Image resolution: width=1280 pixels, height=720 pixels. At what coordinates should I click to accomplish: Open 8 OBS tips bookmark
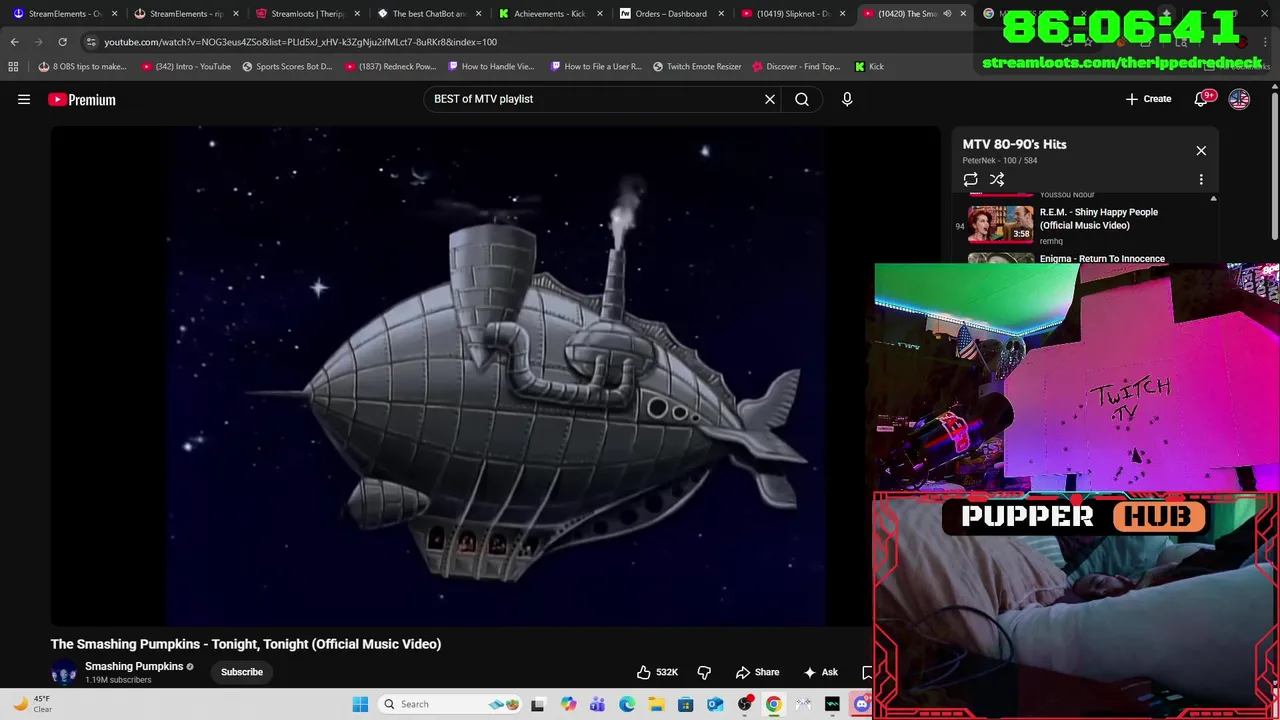[82, 67]
